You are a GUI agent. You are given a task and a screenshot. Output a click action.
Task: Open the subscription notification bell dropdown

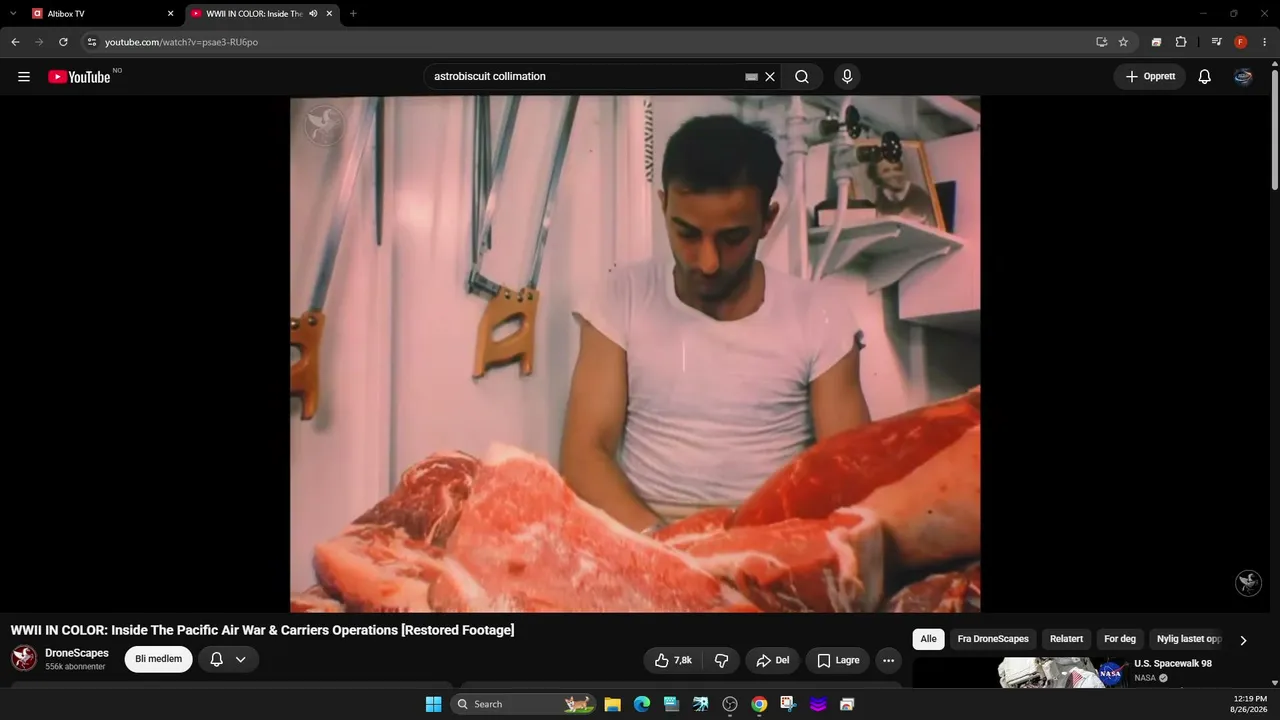point(228,659)
